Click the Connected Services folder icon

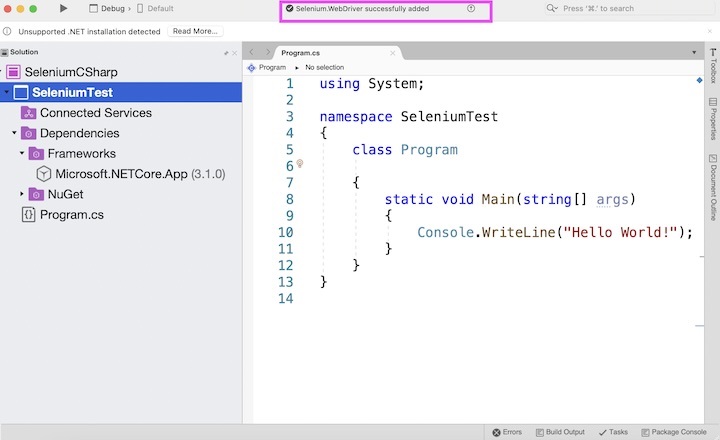pos(28,113)
